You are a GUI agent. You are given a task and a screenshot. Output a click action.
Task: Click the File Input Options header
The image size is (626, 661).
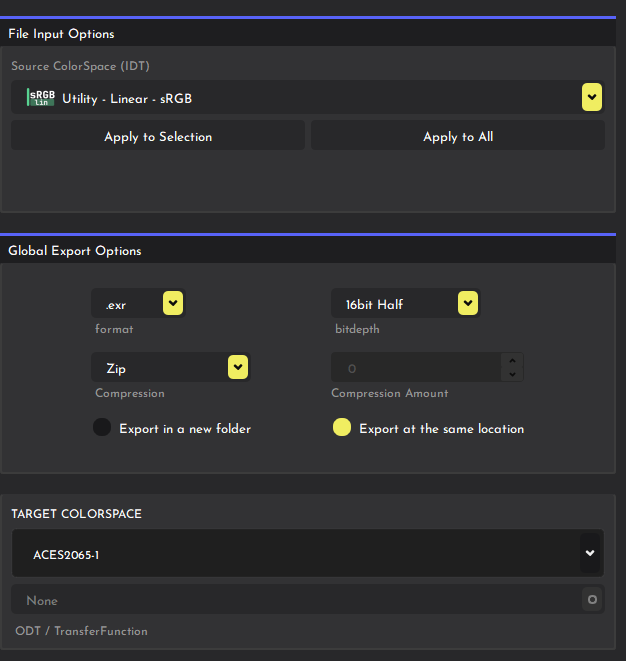tap(62, 34)
